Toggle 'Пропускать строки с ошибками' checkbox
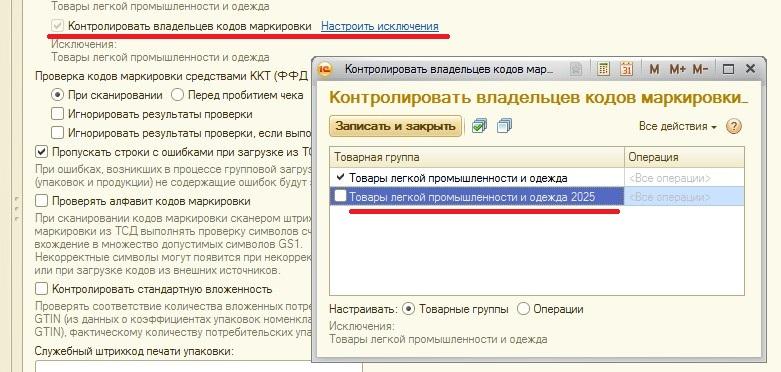Viewport: 781px width, 372px height. 42,151
